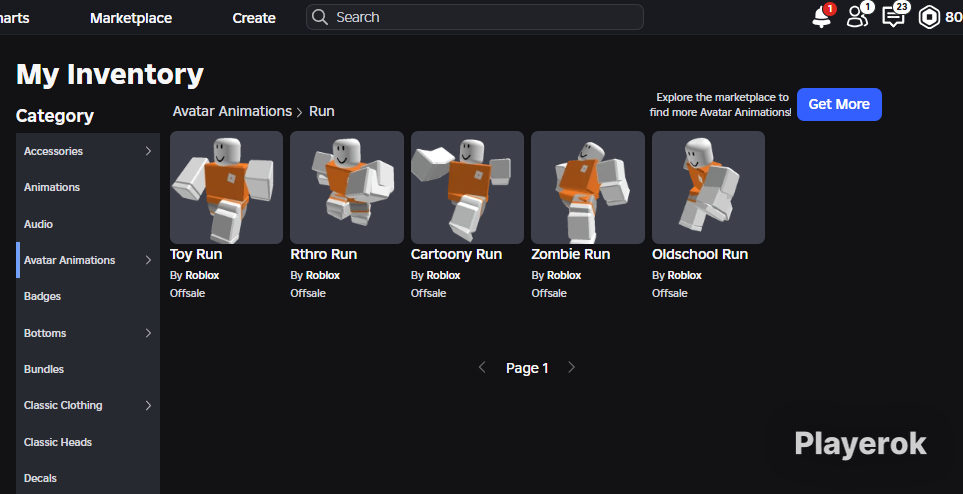Image resolution: width=963 pixels, height=494 pixels.
Task: Click Offsale text under Toy Run
Action: [187, 293]
